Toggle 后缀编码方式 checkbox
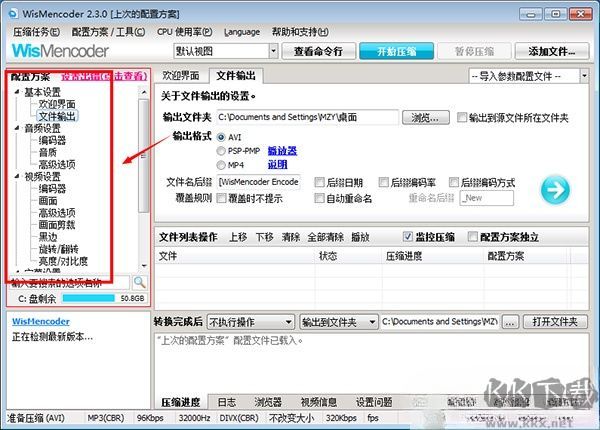This screenshot has width=600, height=430. pos(454,182)
